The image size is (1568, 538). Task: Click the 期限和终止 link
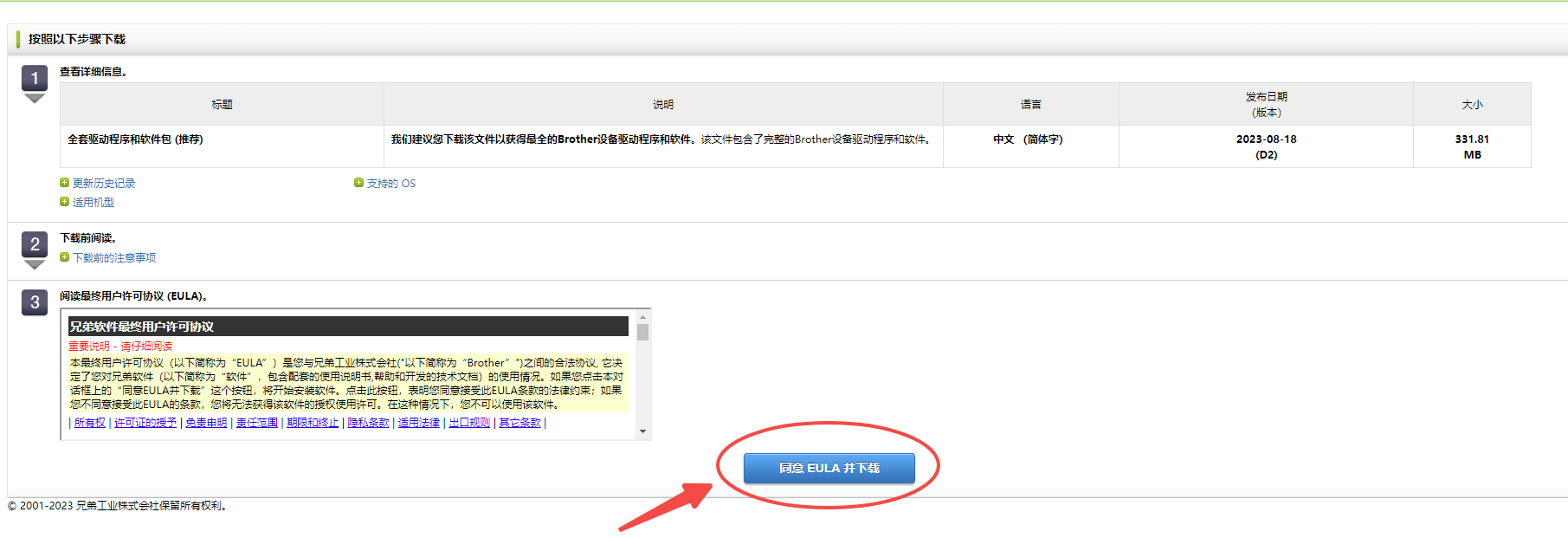tap(313, 423)
